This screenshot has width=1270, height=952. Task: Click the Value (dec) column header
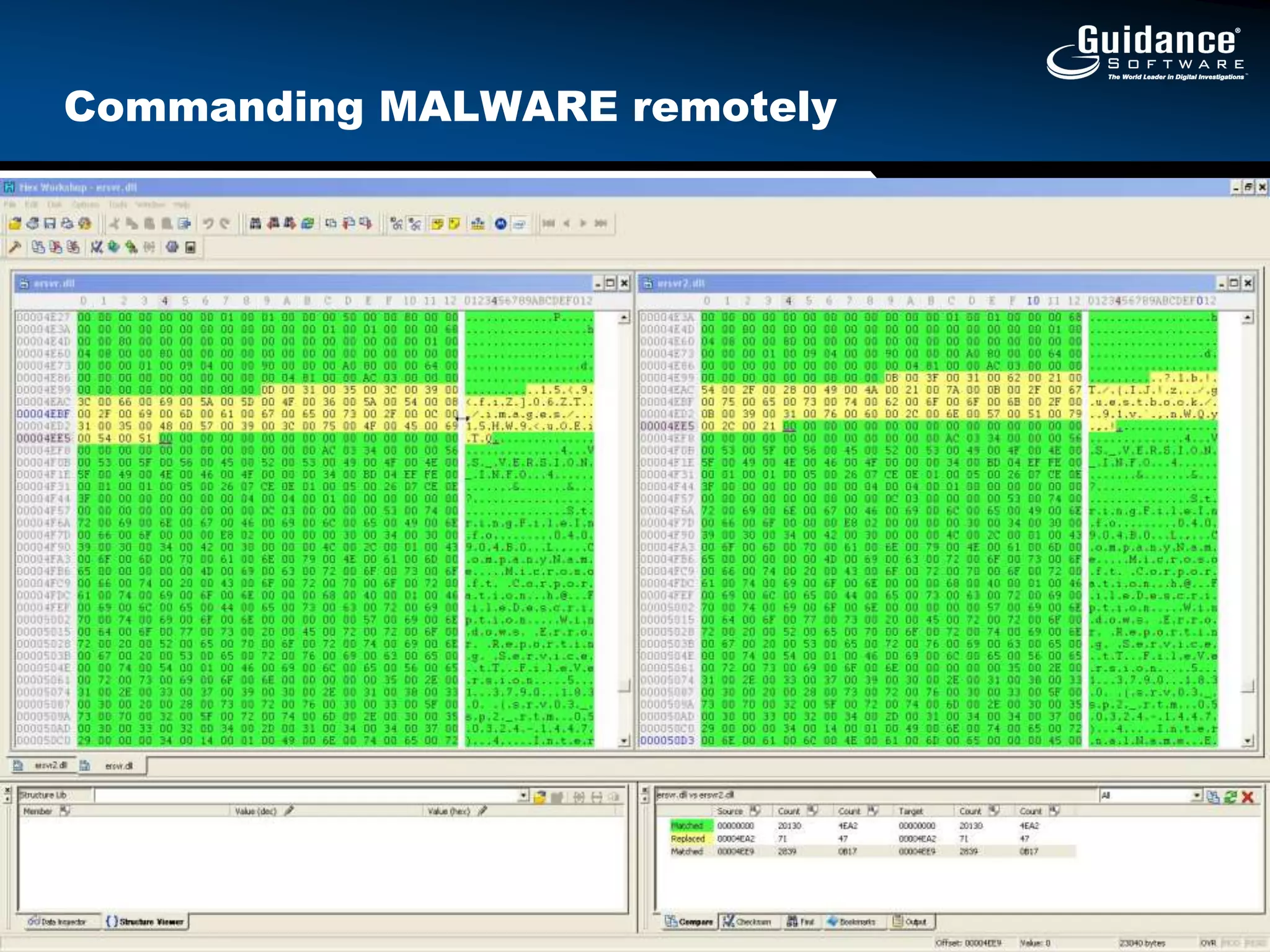coord(326,811)
